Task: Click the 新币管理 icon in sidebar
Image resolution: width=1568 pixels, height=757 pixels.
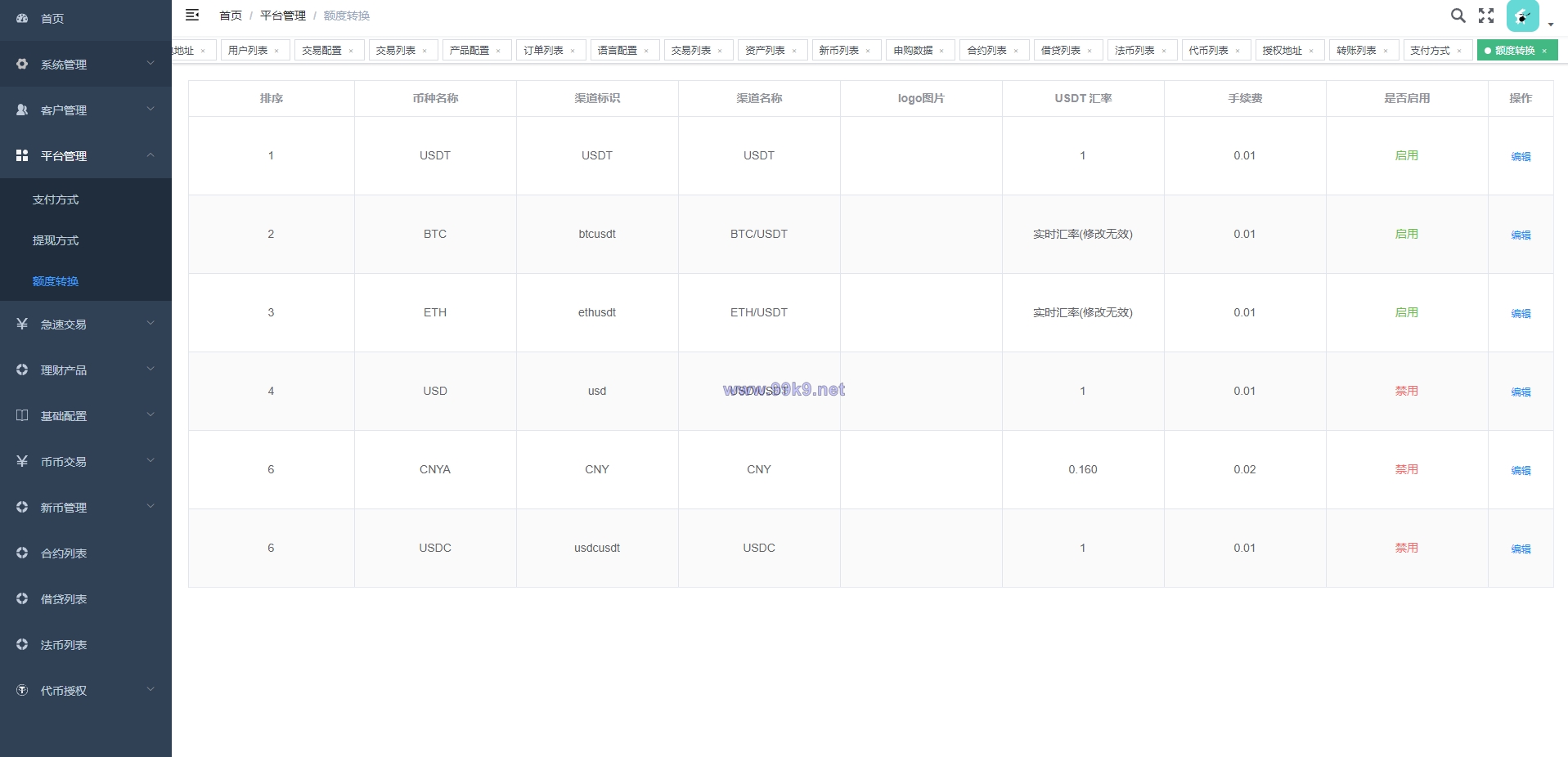Action: click(22, 507)
